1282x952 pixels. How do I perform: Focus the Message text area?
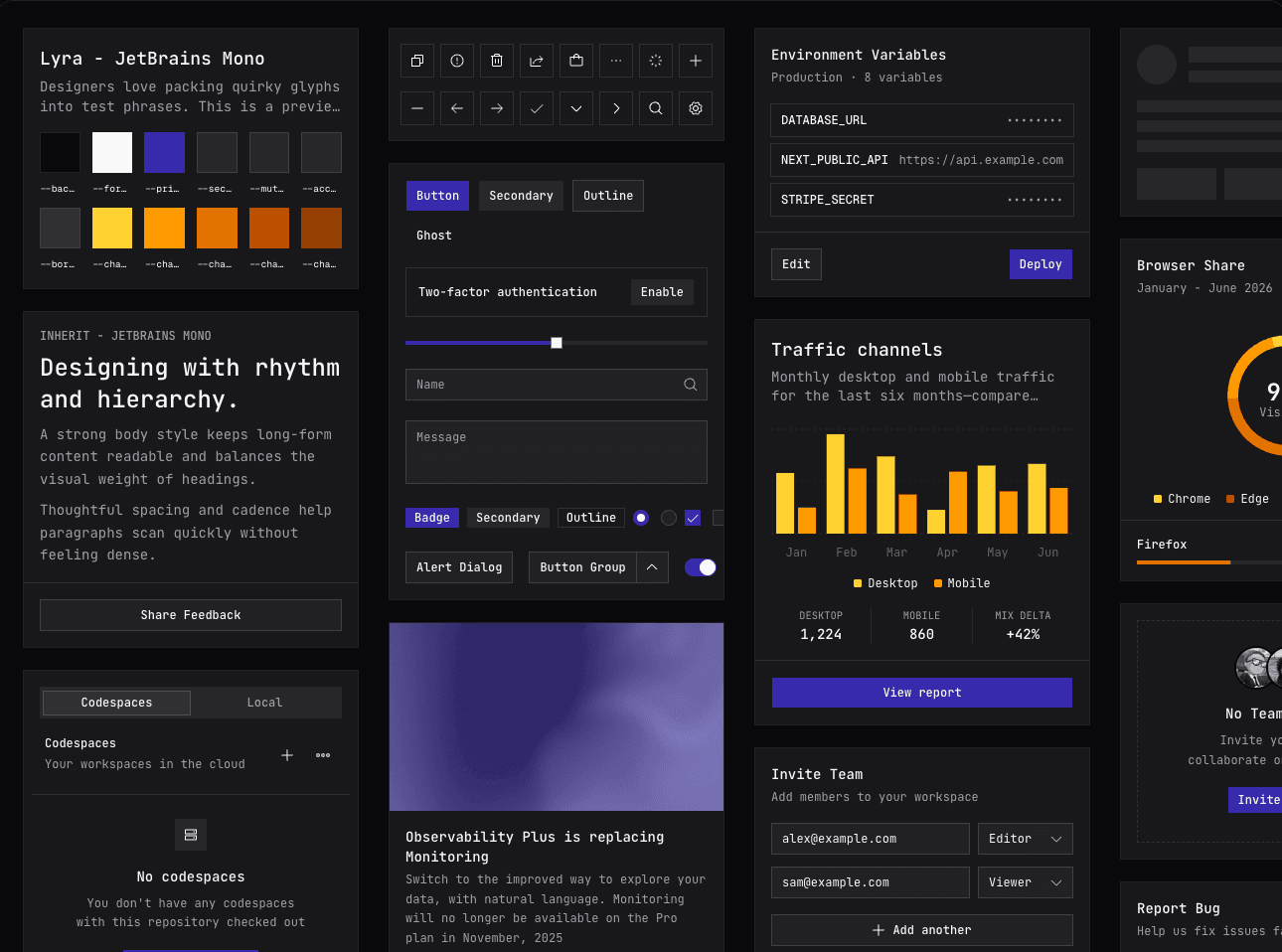click(557, 452)
